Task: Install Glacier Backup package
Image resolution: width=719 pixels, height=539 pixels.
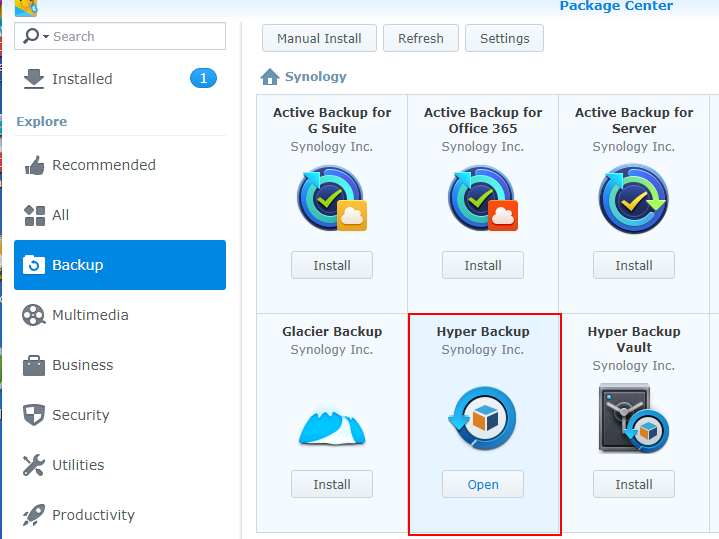Action: [x=332, y=484]
